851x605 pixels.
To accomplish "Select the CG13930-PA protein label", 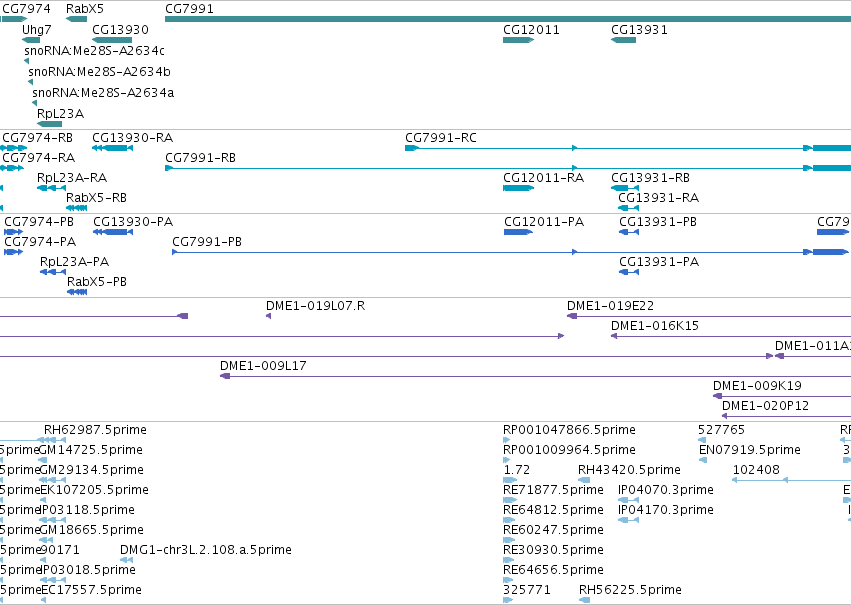I will click(133, 222).
